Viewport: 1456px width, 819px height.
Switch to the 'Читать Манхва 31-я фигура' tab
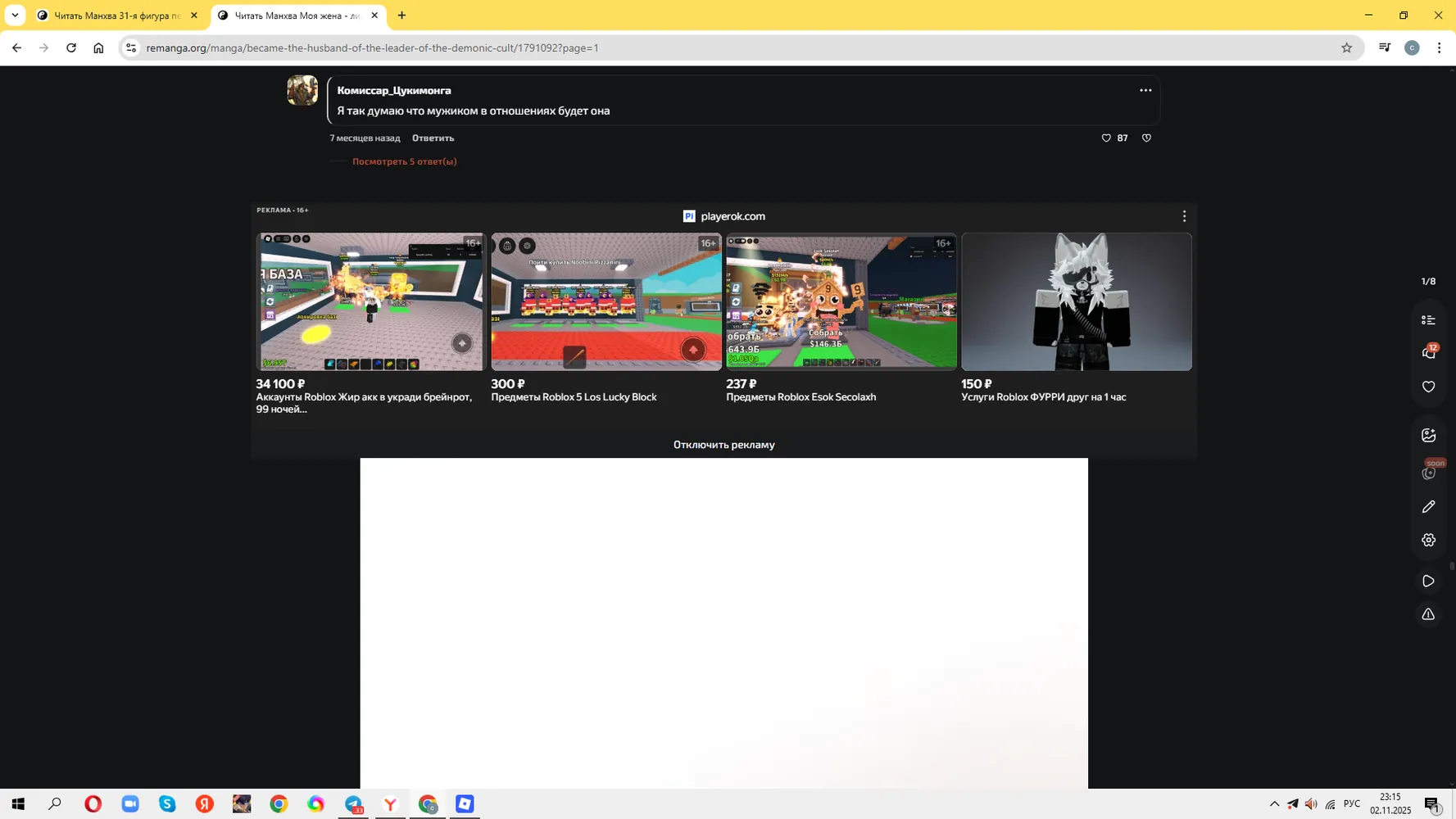(118, 16)
